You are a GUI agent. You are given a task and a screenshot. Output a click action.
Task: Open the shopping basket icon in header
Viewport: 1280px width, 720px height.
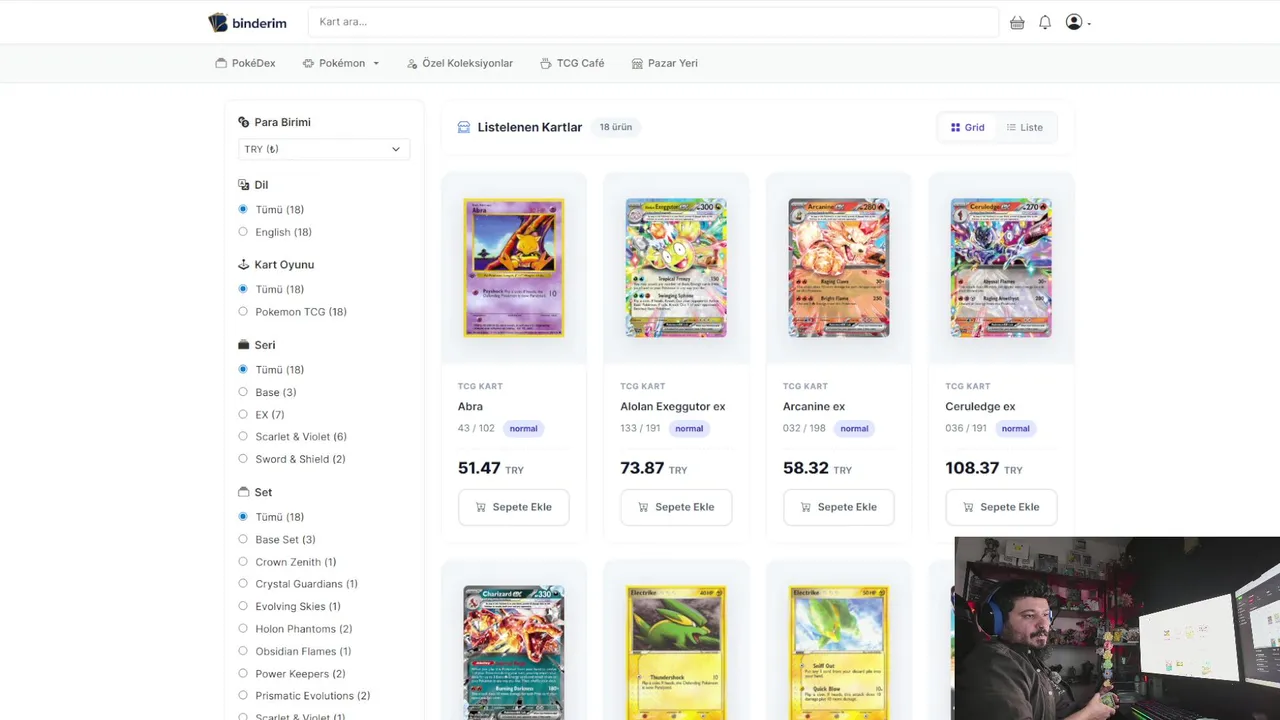click(1017, 22)
